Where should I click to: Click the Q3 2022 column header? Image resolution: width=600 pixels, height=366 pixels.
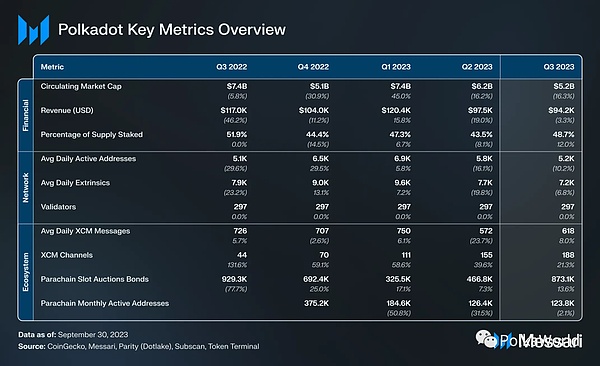(x=232, y=67)
